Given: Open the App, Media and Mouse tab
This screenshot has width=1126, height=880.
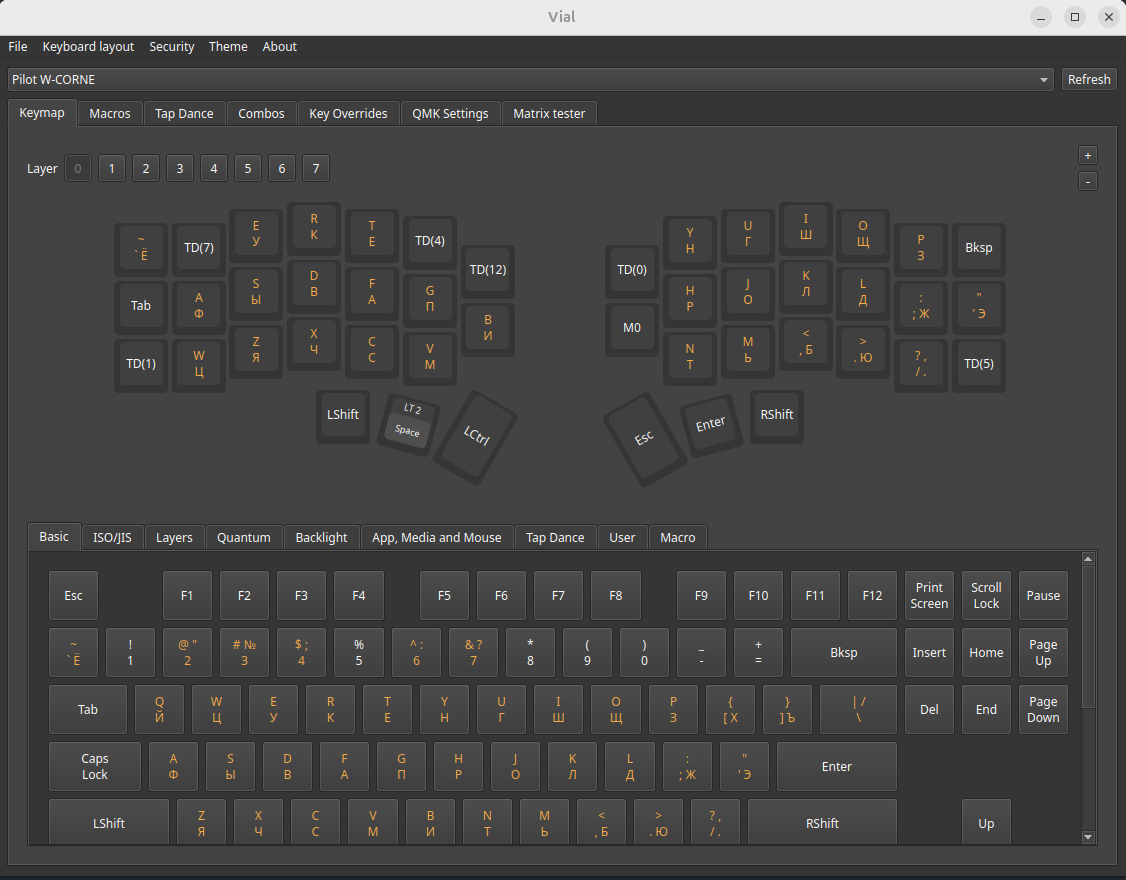Looking at the screenshot, I should 437,537.
